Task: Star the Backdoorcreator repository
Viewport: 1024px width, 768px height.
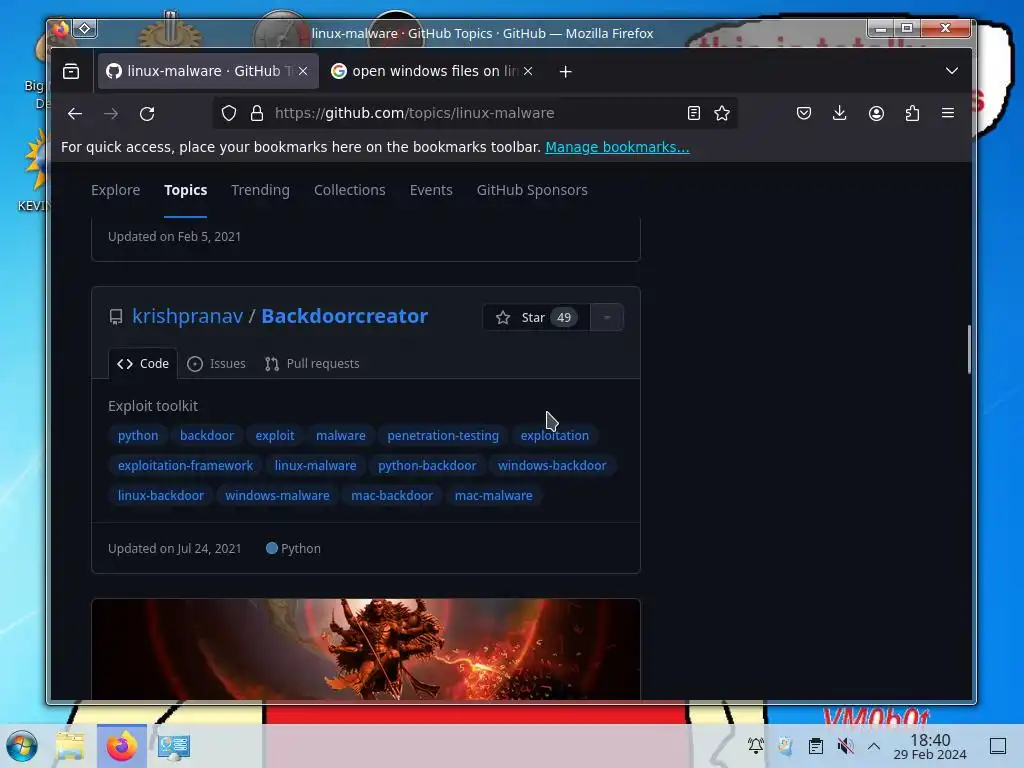Action: click(536, 317)
